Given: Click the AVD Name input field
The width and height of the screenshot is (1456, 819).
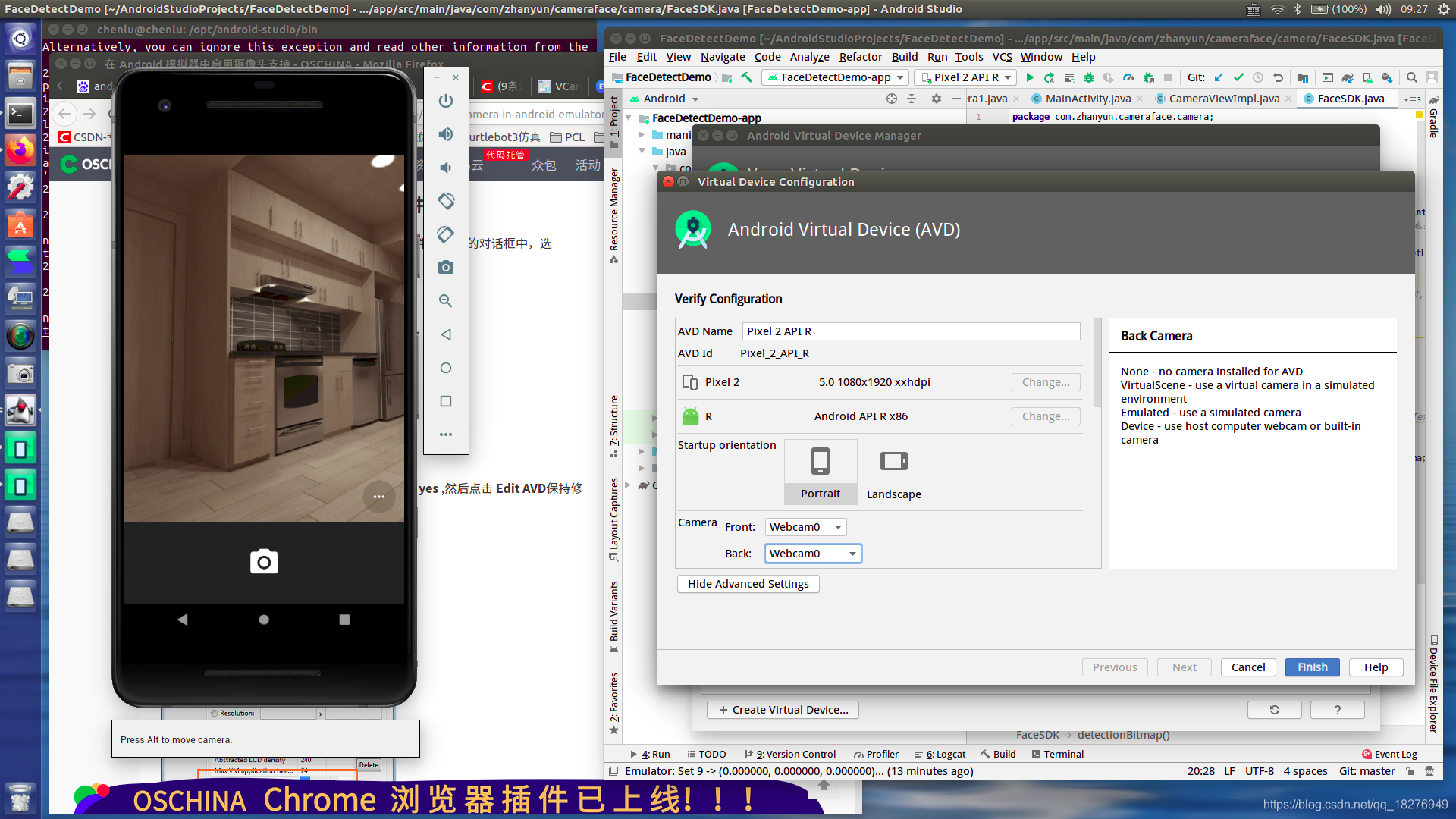Looking at the screenshot, I should coord(910,331).
